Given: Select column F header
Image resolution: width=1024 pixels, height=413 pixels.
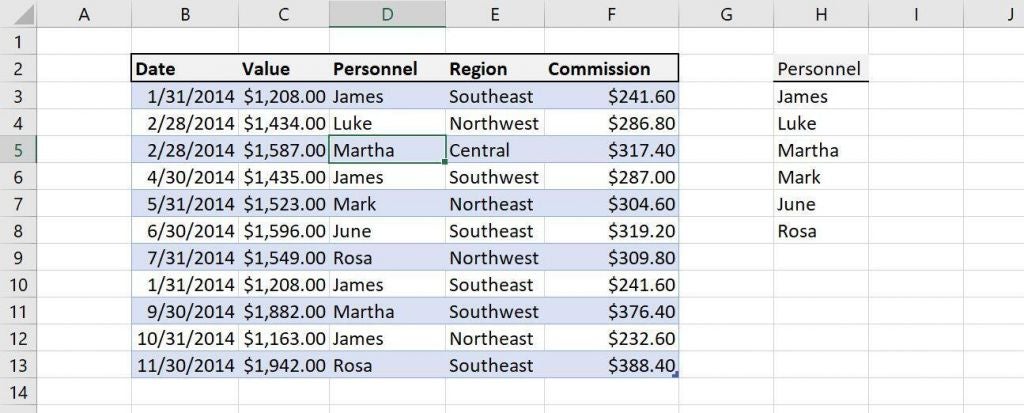Looking at the screenshot, I should 611,14.
